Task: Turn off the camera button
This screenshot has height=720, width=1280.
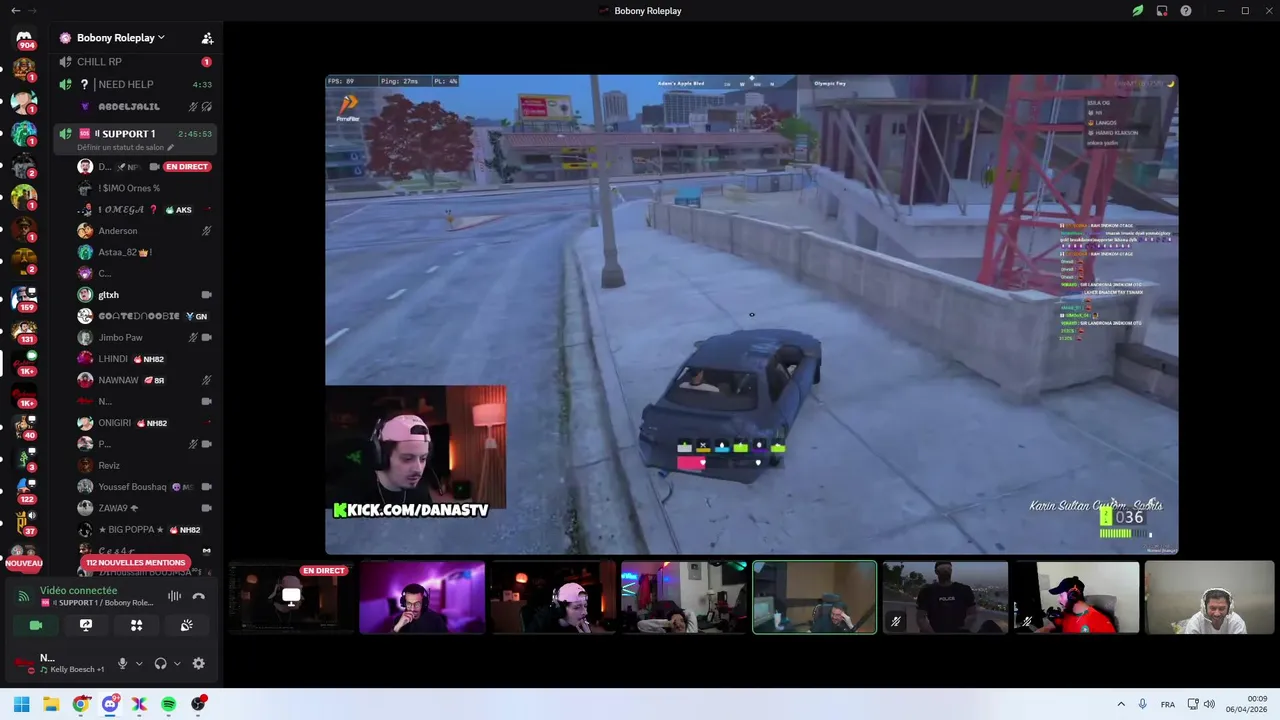Action: point(36,625)
